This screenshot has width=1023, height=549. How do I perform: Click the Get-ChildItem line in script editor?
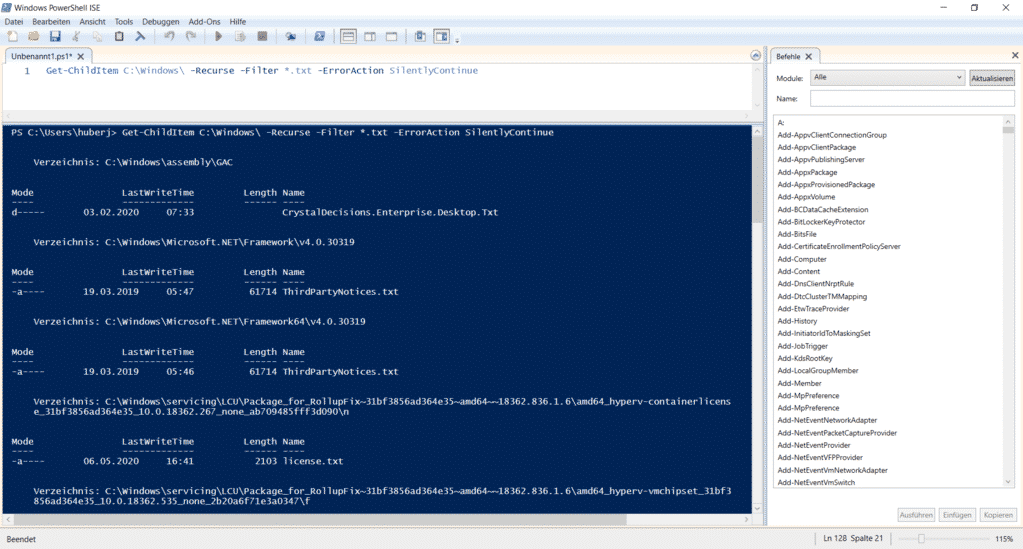pyautogui.click(x=262, y=71)
